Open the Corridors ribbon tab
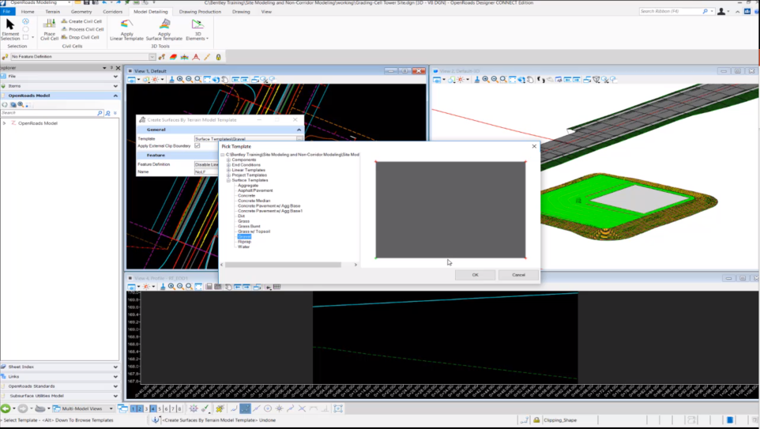 (x=112, y=11)
